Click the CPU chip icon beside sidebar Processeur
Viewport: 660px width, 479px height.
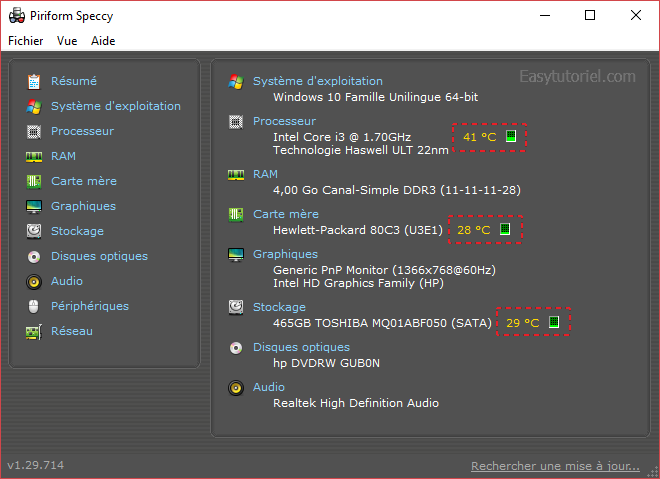[x=34, y=132]
